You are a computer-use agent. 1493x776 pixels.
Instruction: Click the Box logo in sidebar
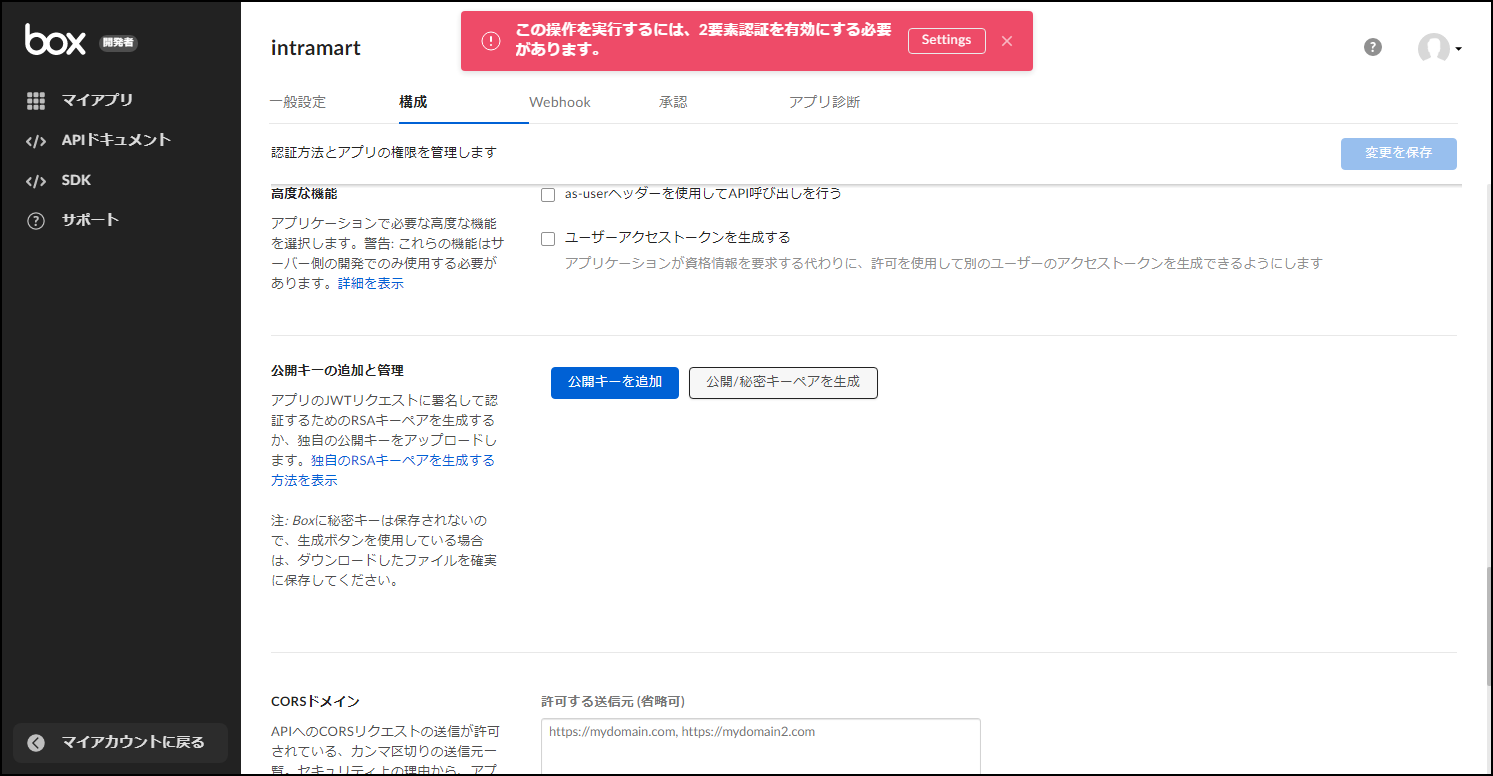55,40
